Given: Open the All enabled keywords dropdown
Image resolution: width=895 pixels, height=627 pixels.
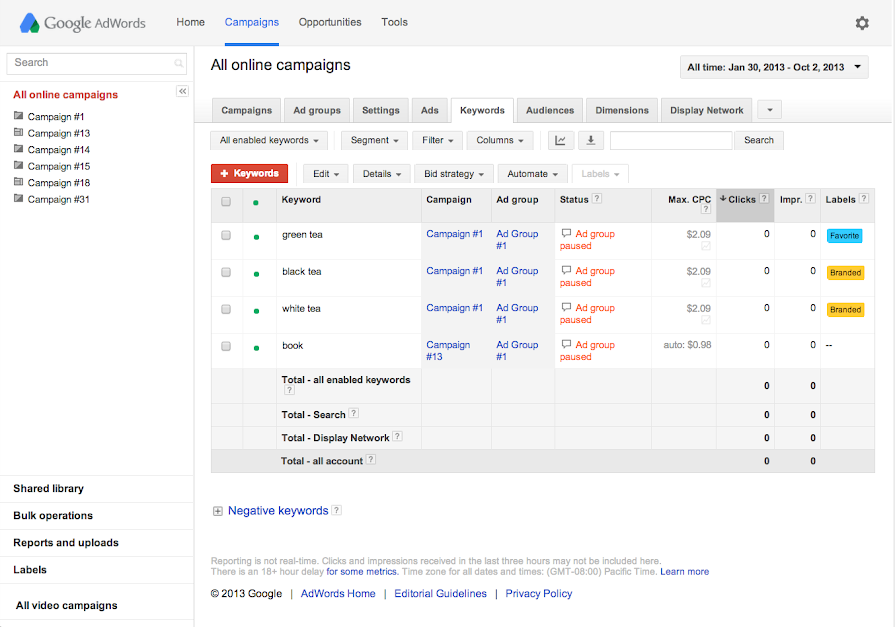Looking at the screenshot, I should click(x=269, y=141).
